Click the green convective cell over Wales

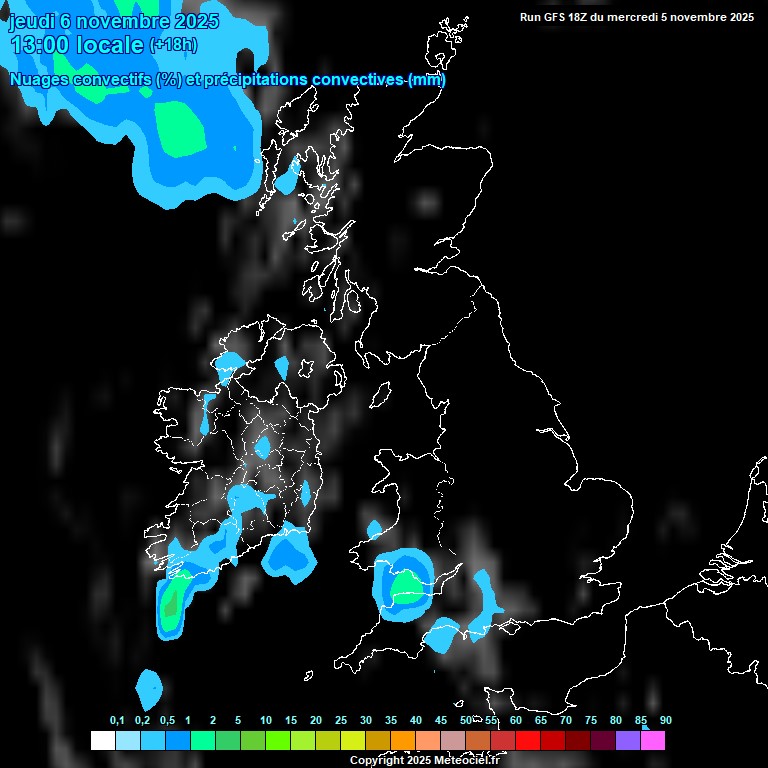[x=405, y=583]
